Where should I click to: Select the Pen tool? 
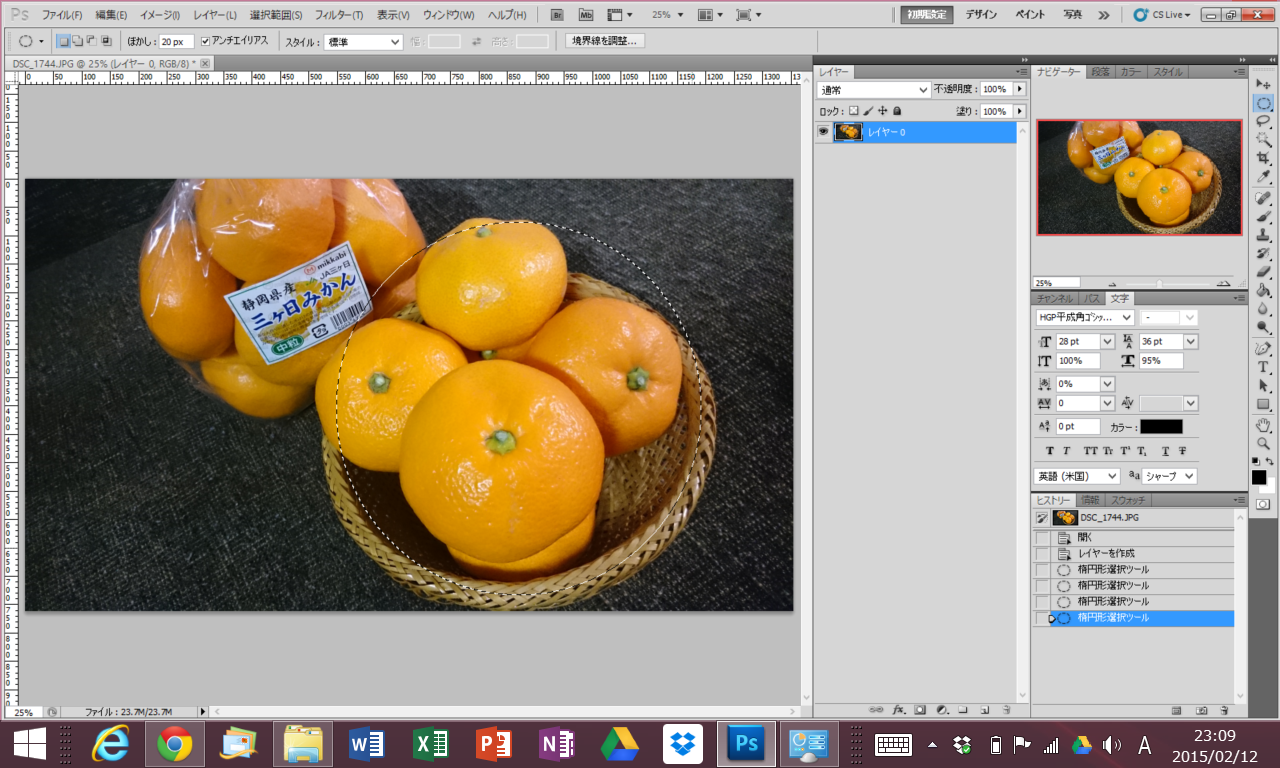point(1263,348)
